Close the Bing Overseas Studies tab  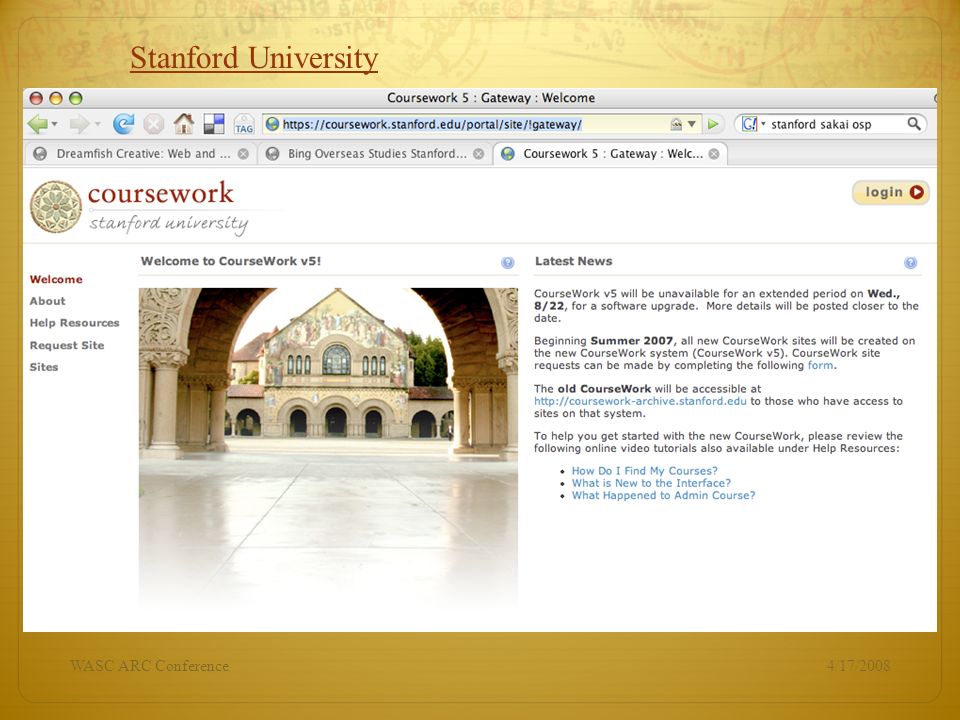479,154
